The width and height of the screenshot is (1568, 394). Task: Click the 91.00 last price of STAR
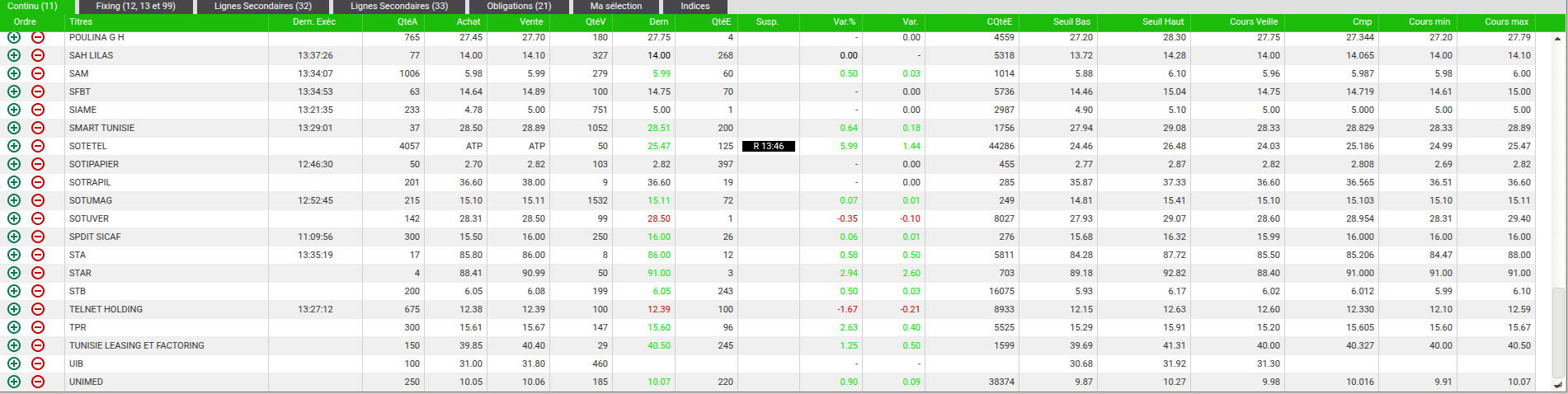(x=659, y=273)
